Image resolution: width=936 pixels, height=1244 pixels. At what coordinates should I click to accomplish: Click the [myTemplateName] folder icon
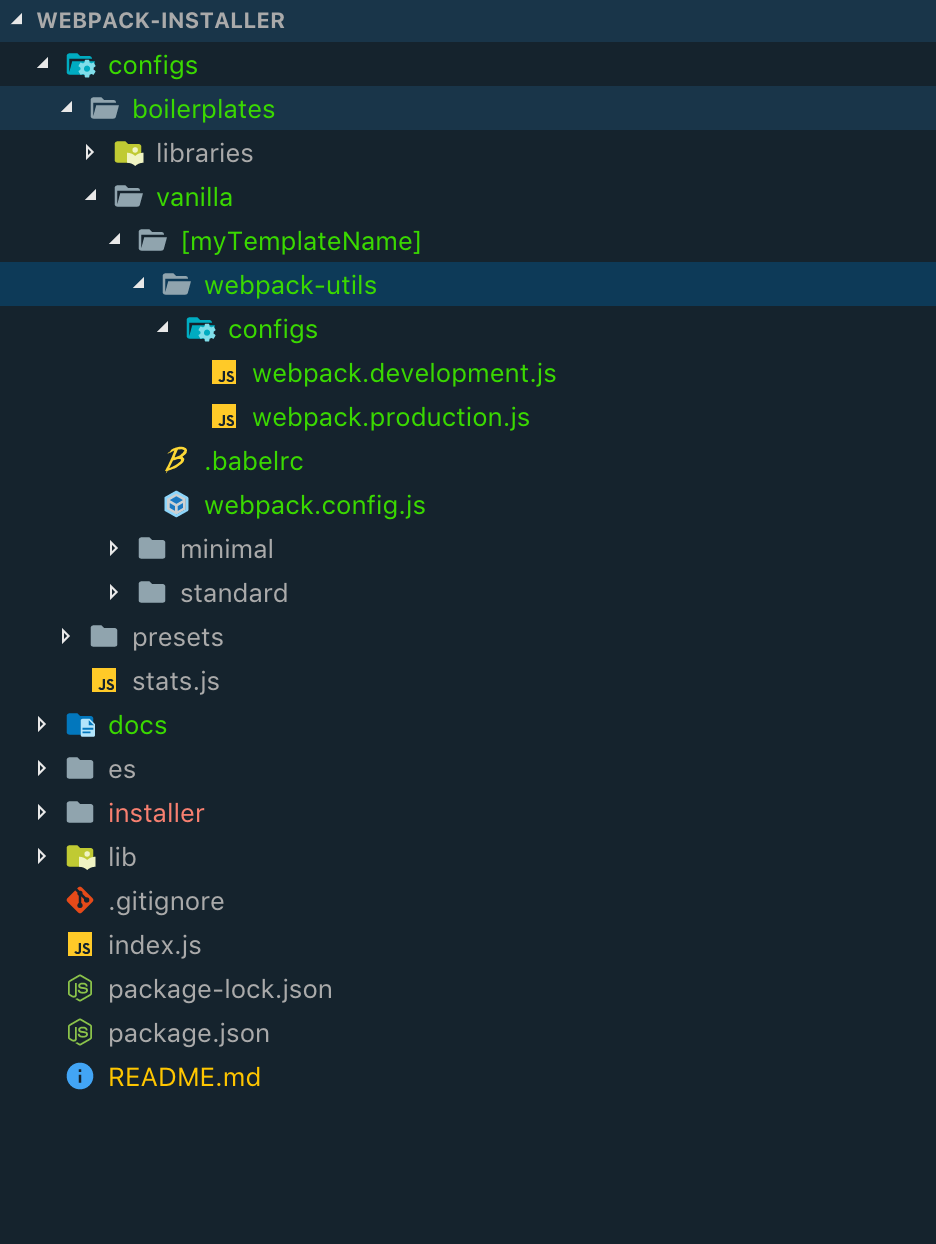[x=152, y=240]
